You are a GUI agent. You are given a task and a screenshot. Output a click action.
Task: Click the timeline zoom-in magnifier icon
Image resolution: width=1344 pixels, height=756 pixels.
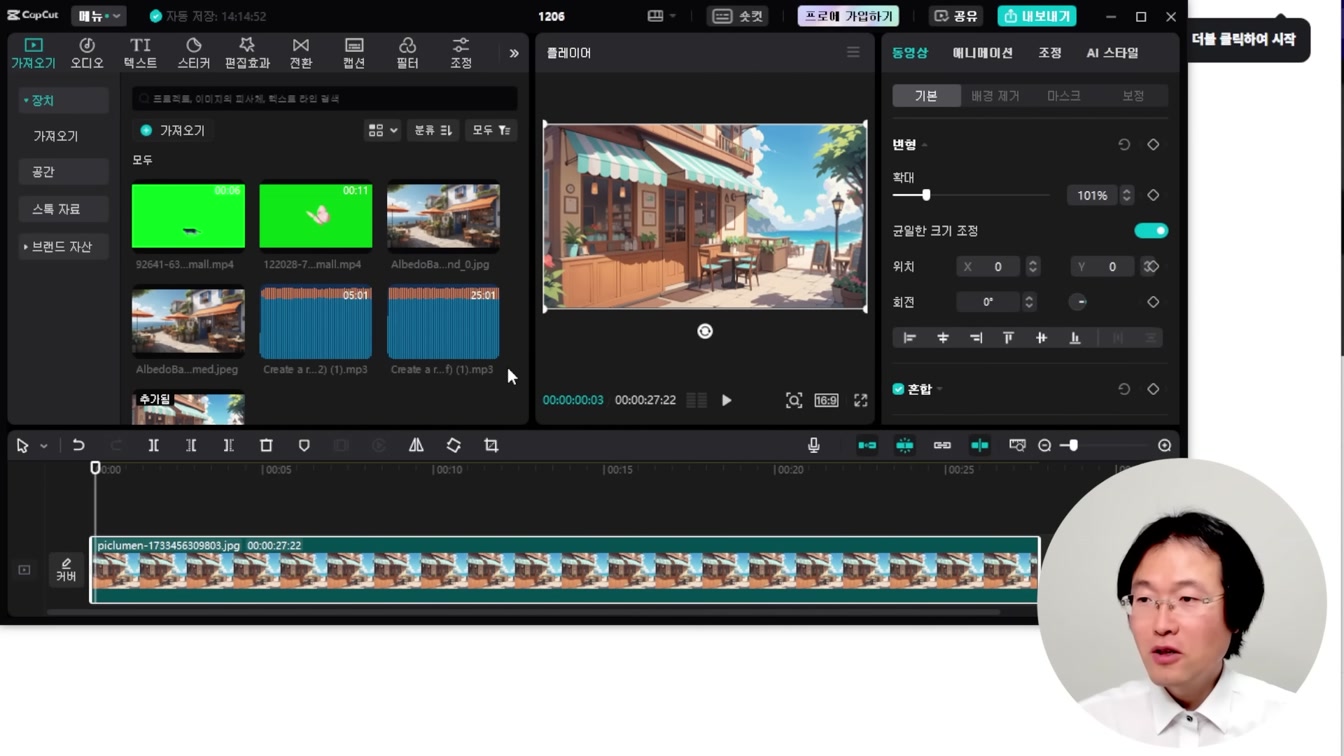pyautogui.click(x=1165, y=445)
